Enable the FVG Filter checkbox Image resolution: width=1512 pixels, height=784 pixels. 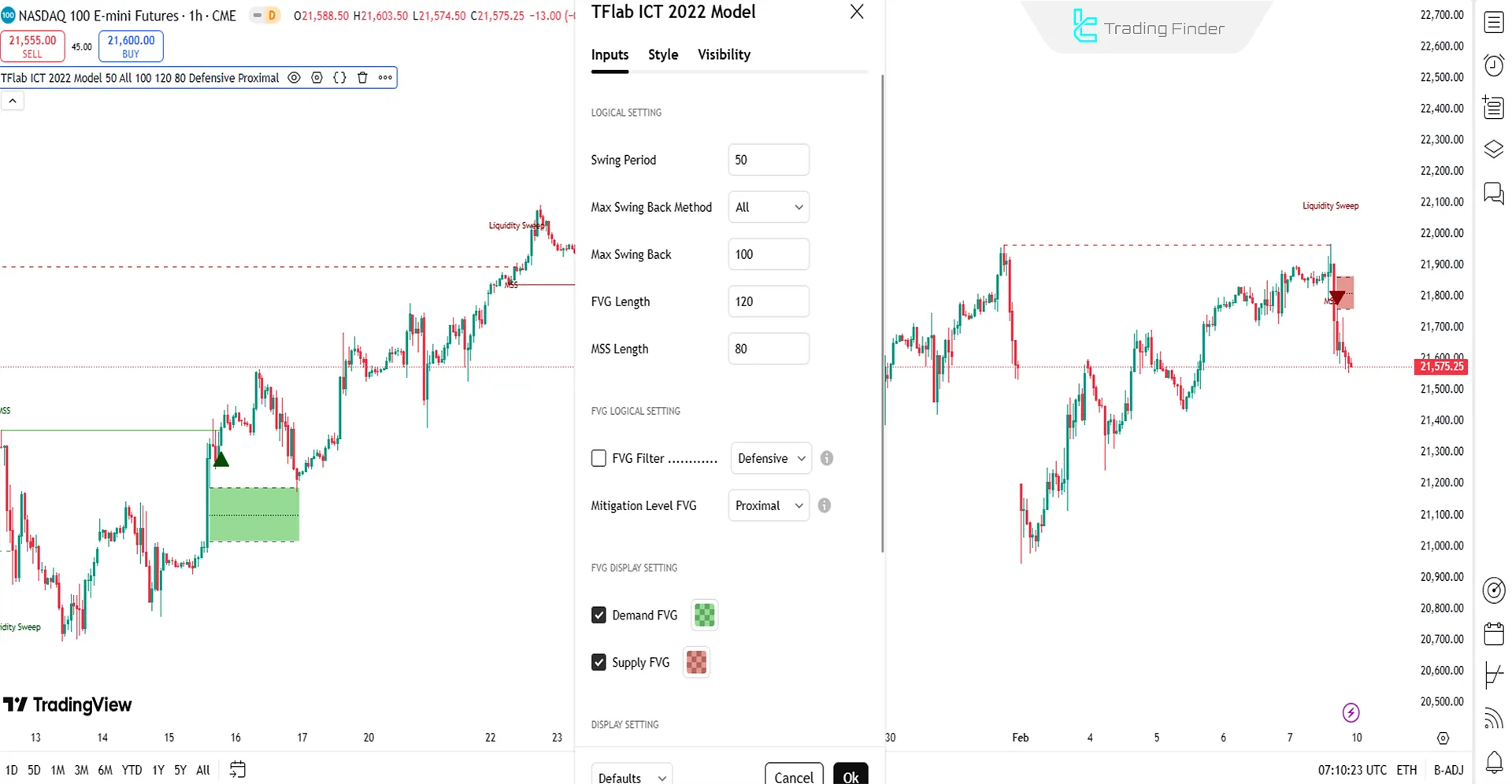[x=599, y=458]
